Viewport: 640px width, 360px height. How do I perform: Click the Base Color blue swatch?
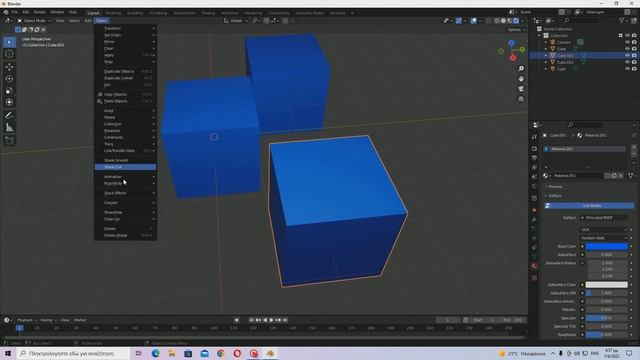[607, 247]
